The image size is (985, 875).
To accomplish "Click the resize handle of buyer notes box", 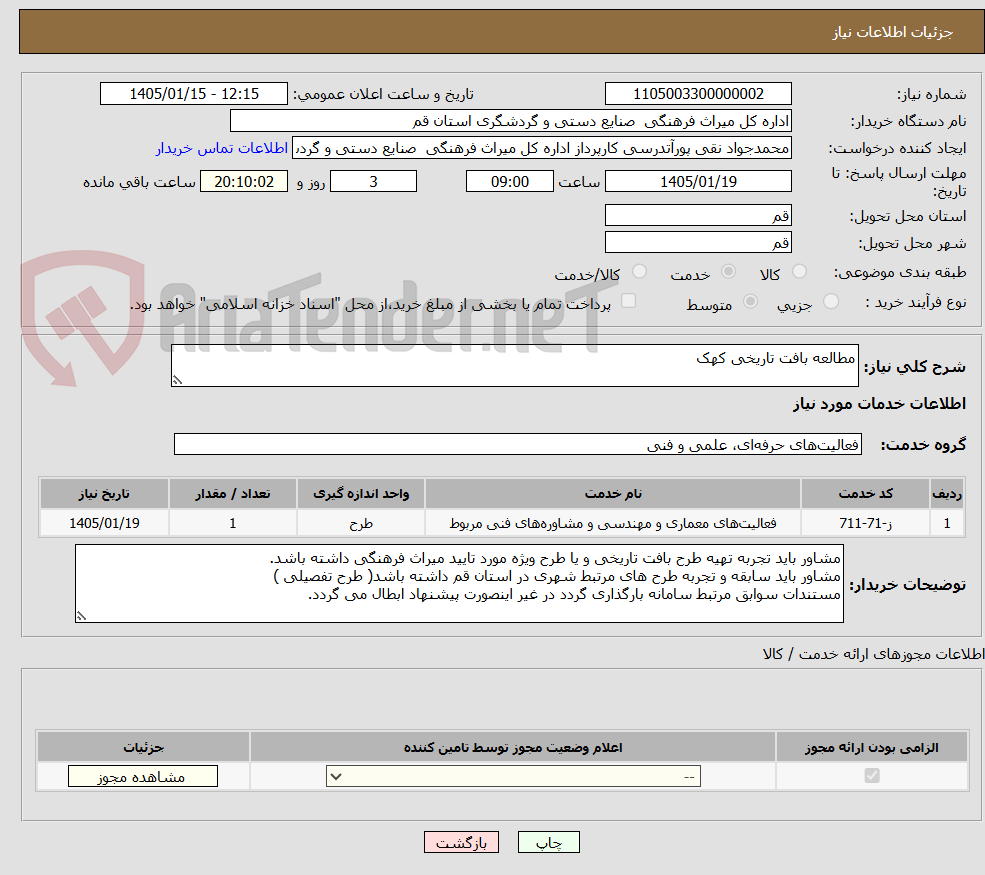I will tap(81, 616).
